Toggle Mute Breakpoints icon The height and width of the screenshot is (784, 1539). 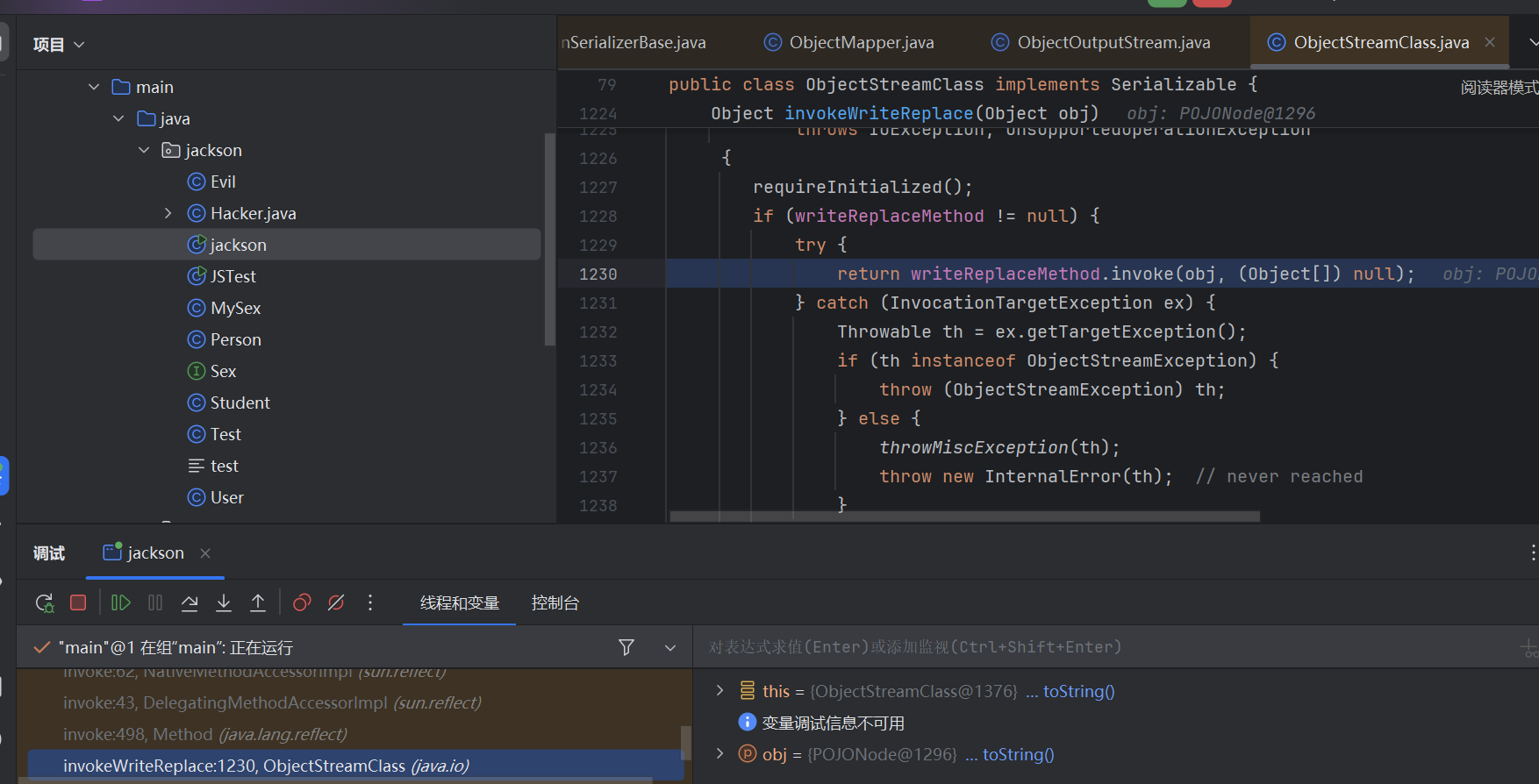(336, 602)
